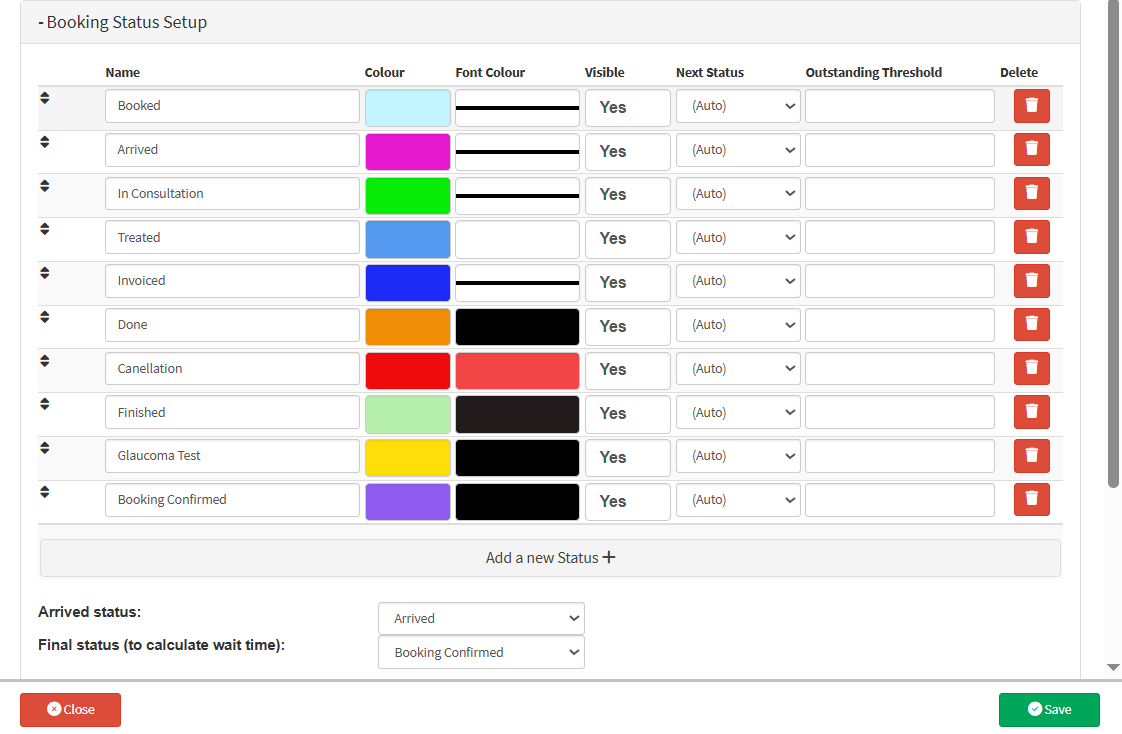
Task: Open Next Status dropdown for Arrived
Action: (x=738, y=150)
